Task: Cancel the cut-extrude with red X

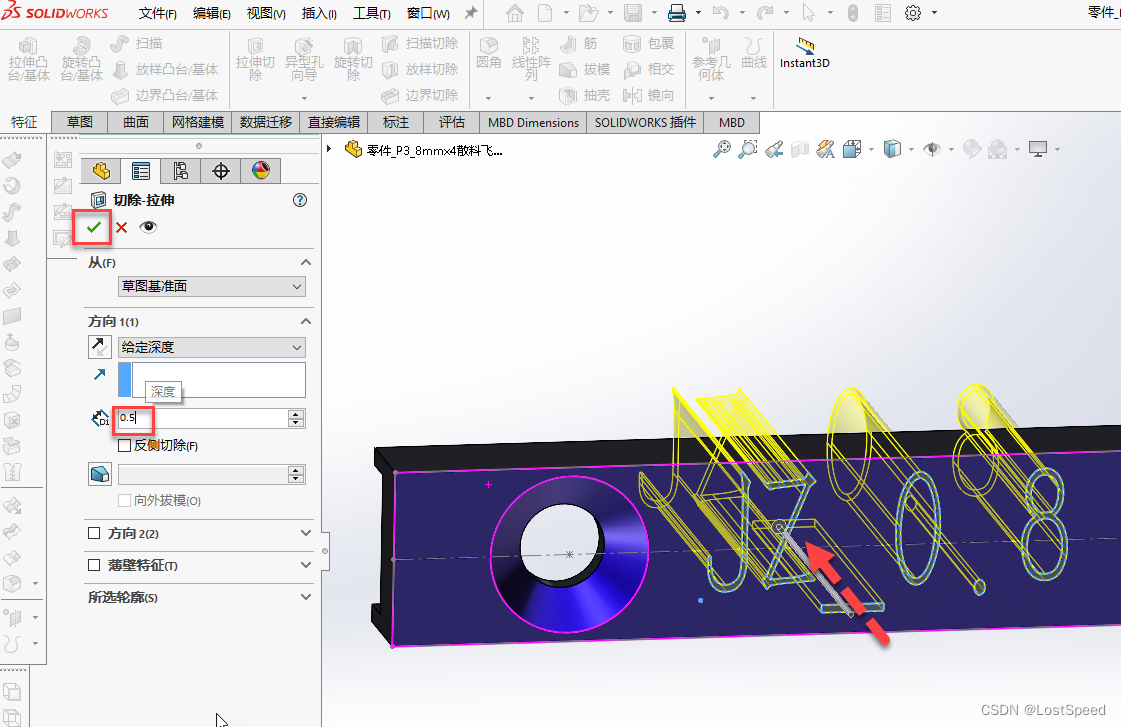Action: tap(122, 227)
